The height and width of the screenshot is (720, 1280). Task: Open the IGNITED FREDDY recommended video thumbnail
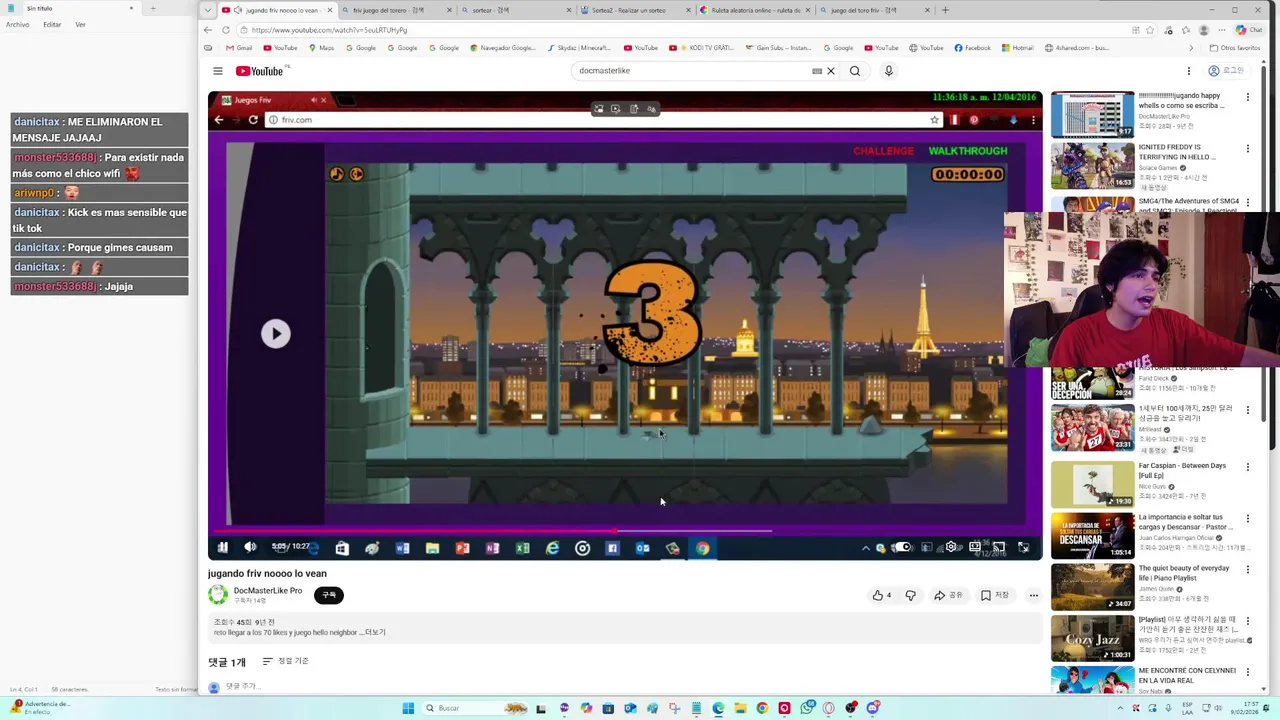[1092, 166]
